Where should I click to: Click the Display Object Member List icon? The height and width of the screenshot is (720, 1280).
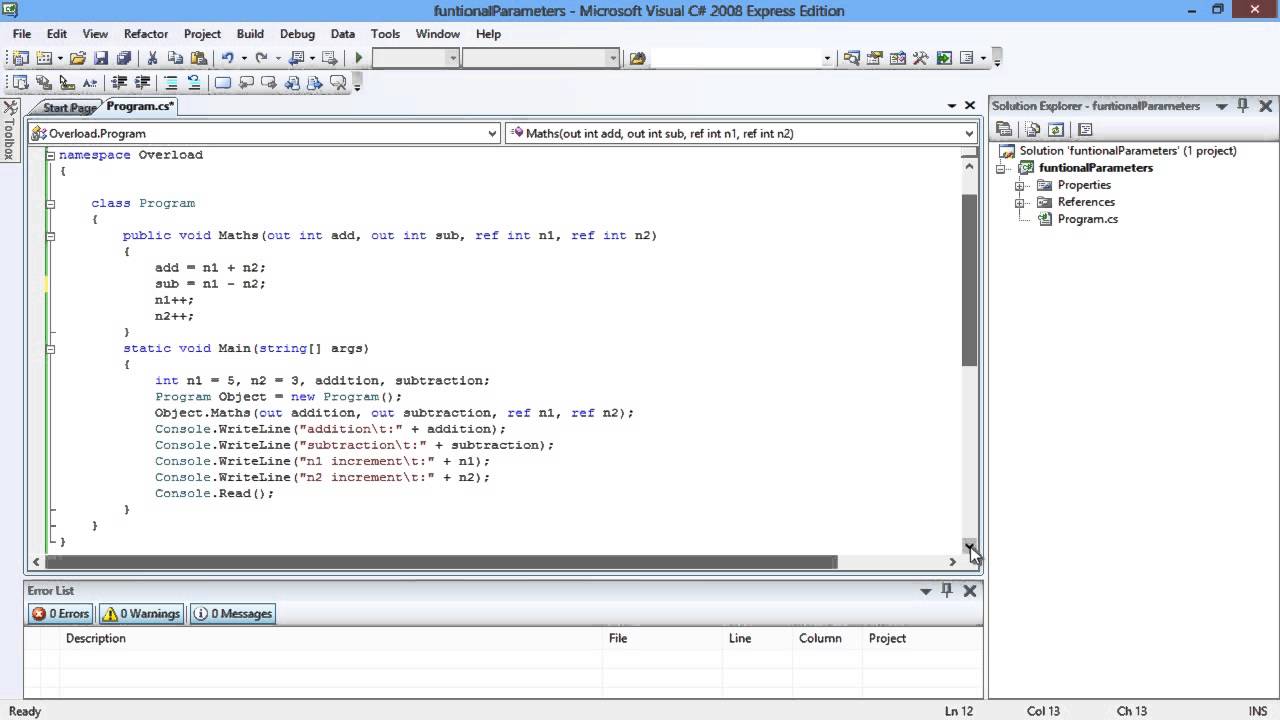pyautogui.click(x=20, y=83)
